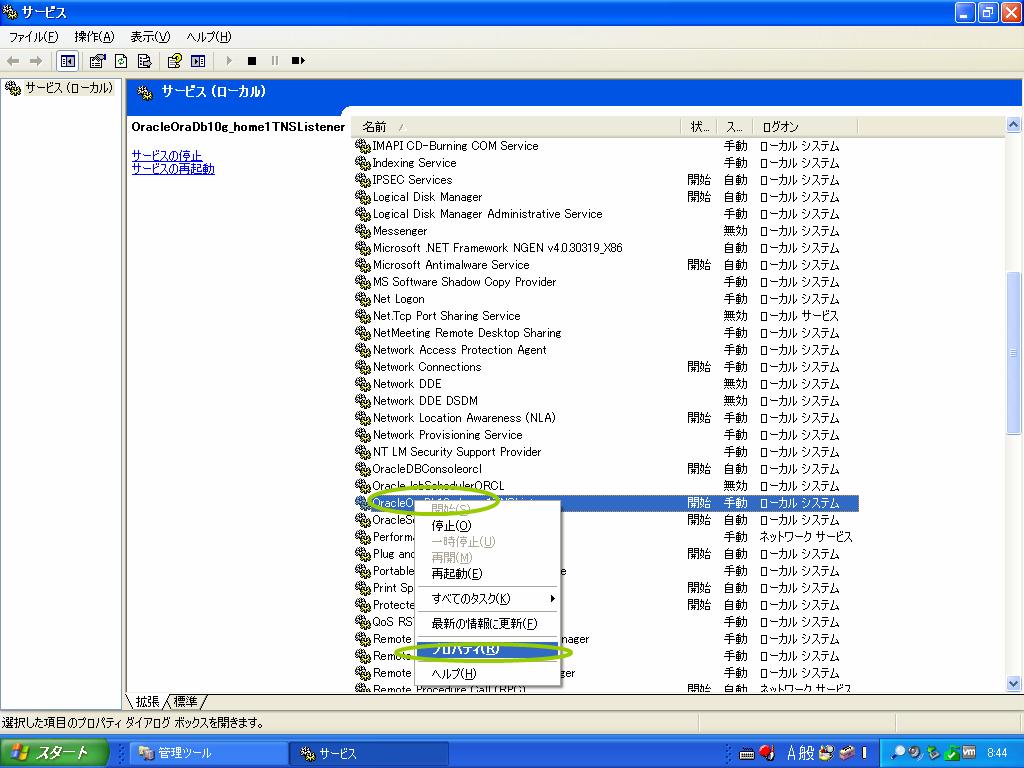The width and height of the screenshot is (1024, 768).
Task: Select Microsoft Antimalware Service
Action: [451, 264]
